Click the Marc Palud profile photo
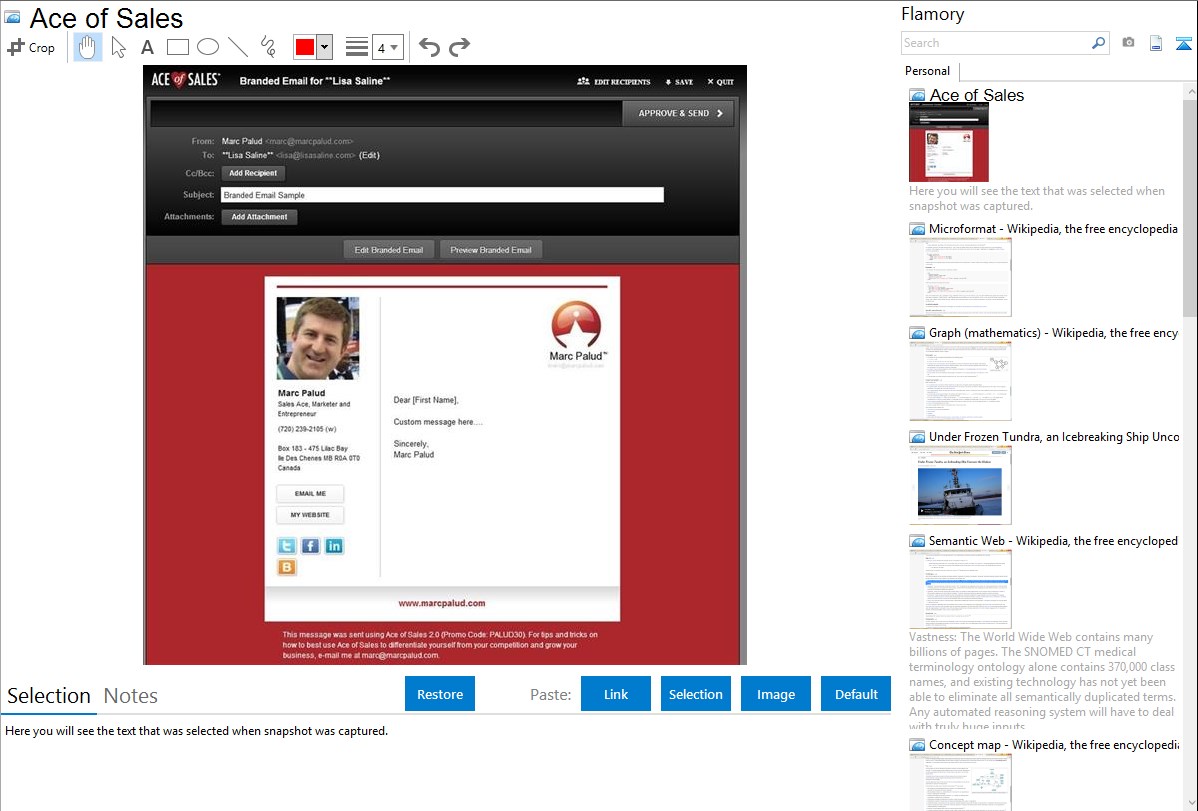Image resolution: width=1198 pixels, height=811 pixels. point(318,339)
